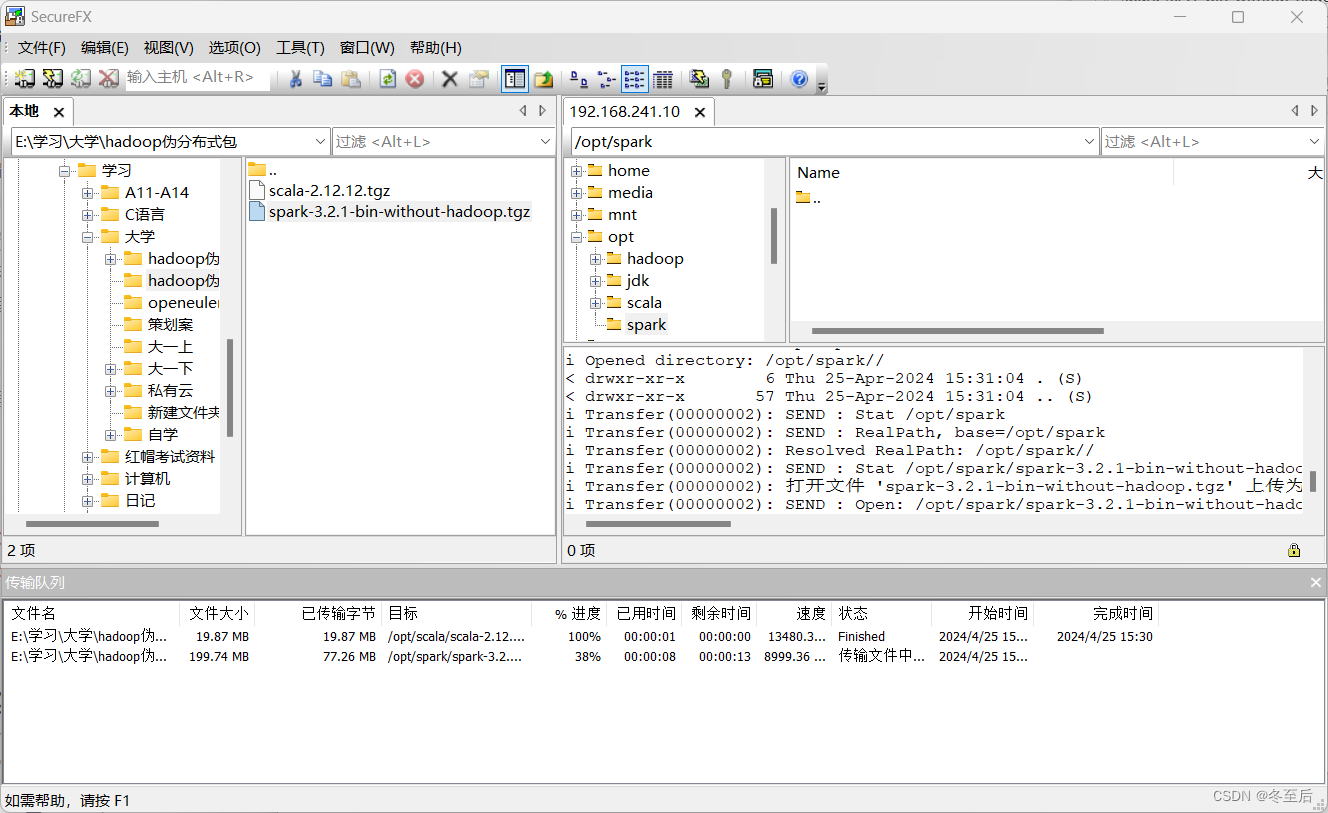This screenshot has height=813, width=1328.
Task: Enable the List view display mode
Action: [634, 78]
